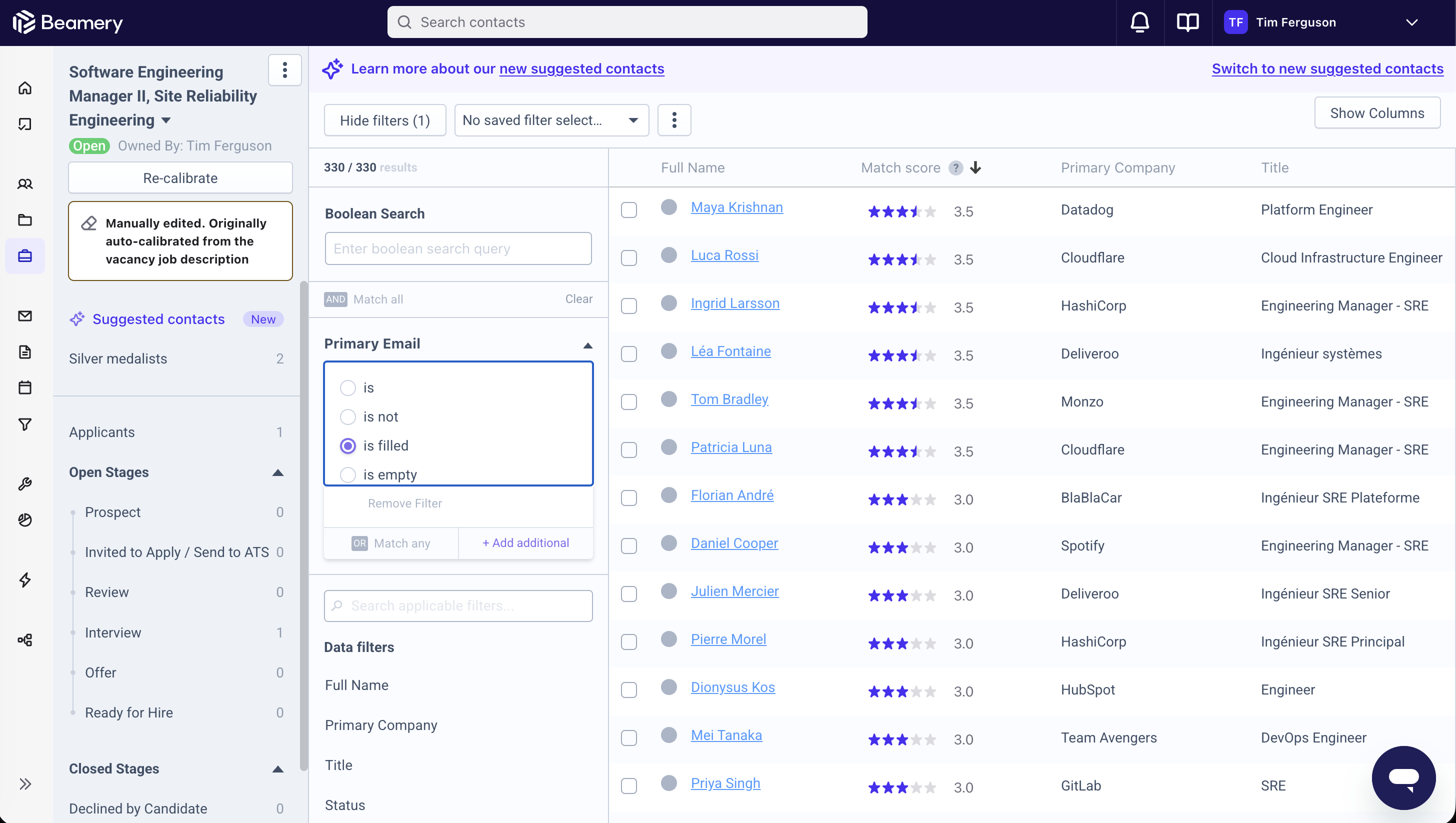Image resolution: width=1456 pixels, height=823 pixels.
Task: Select the Full Name data filter
Action: [356, 685]
